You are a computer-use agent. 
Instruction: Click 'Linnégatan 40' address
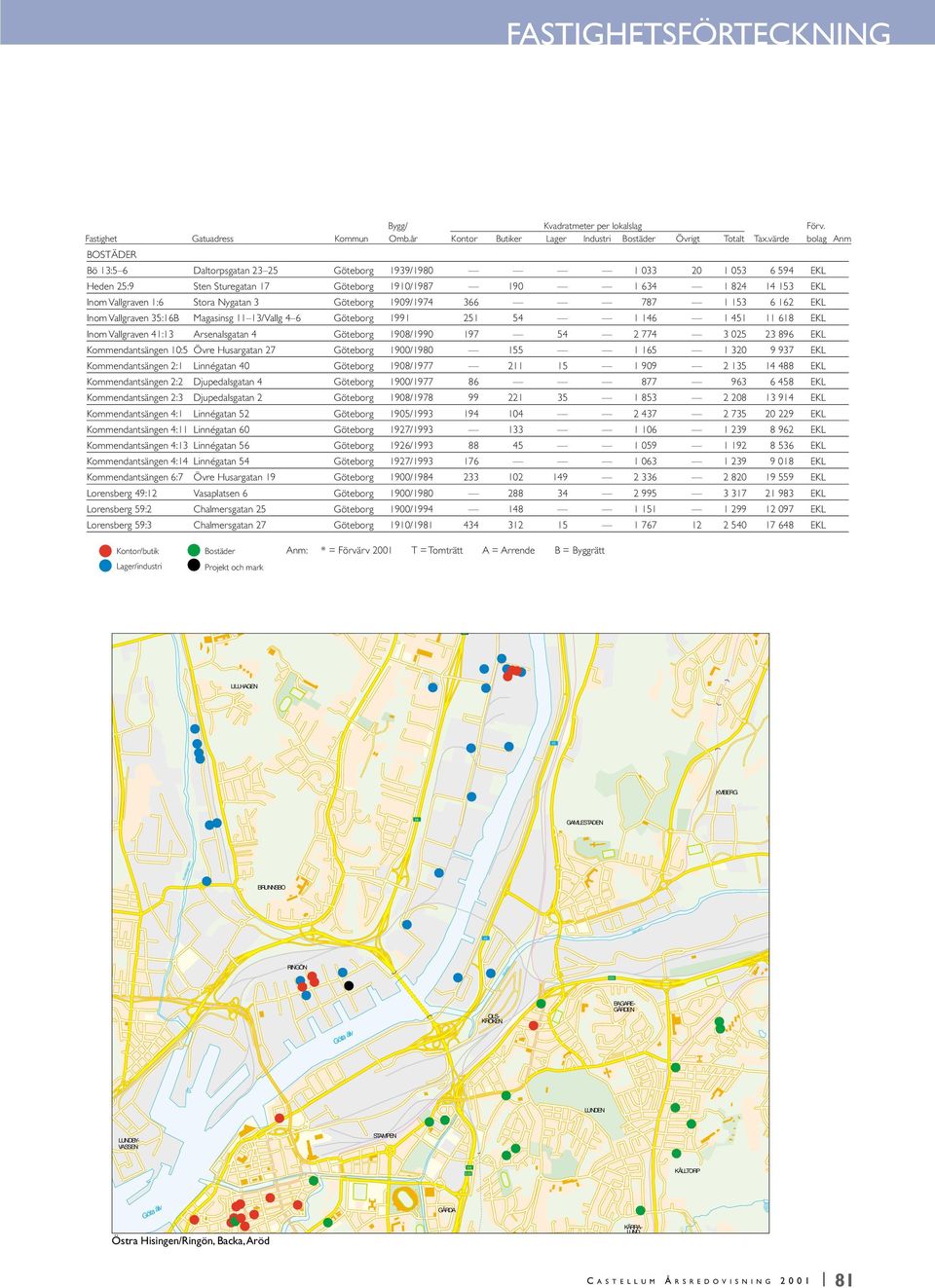coord(221,366)
